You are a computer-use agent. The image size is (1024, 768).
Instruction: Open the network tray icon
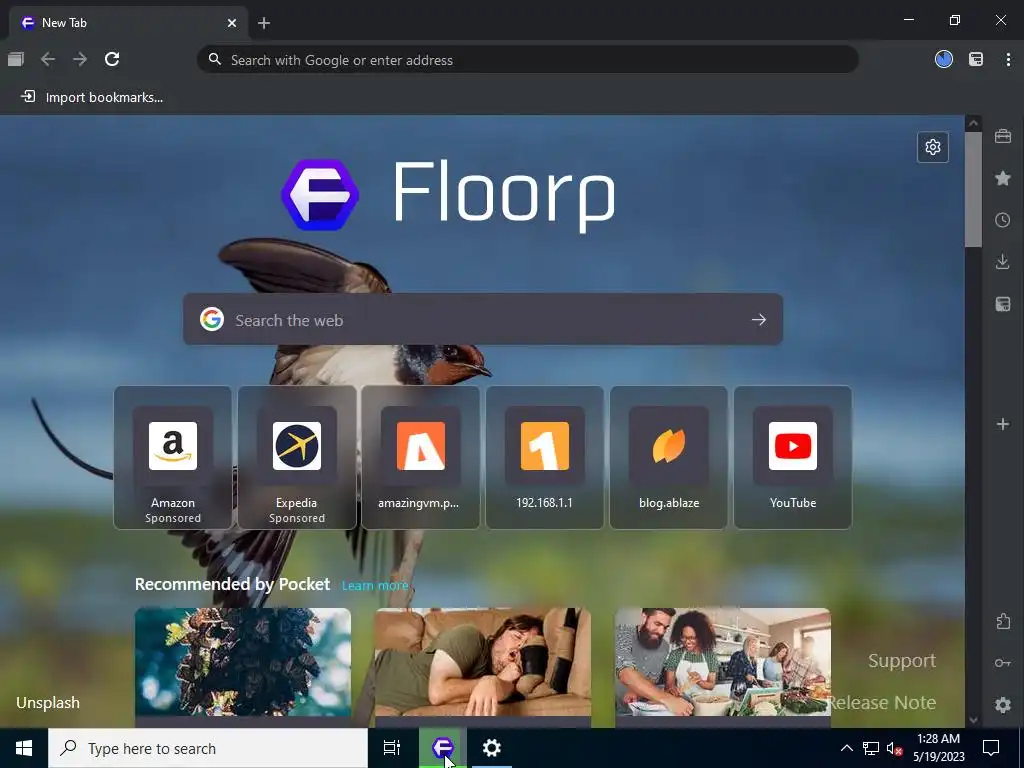871,748
